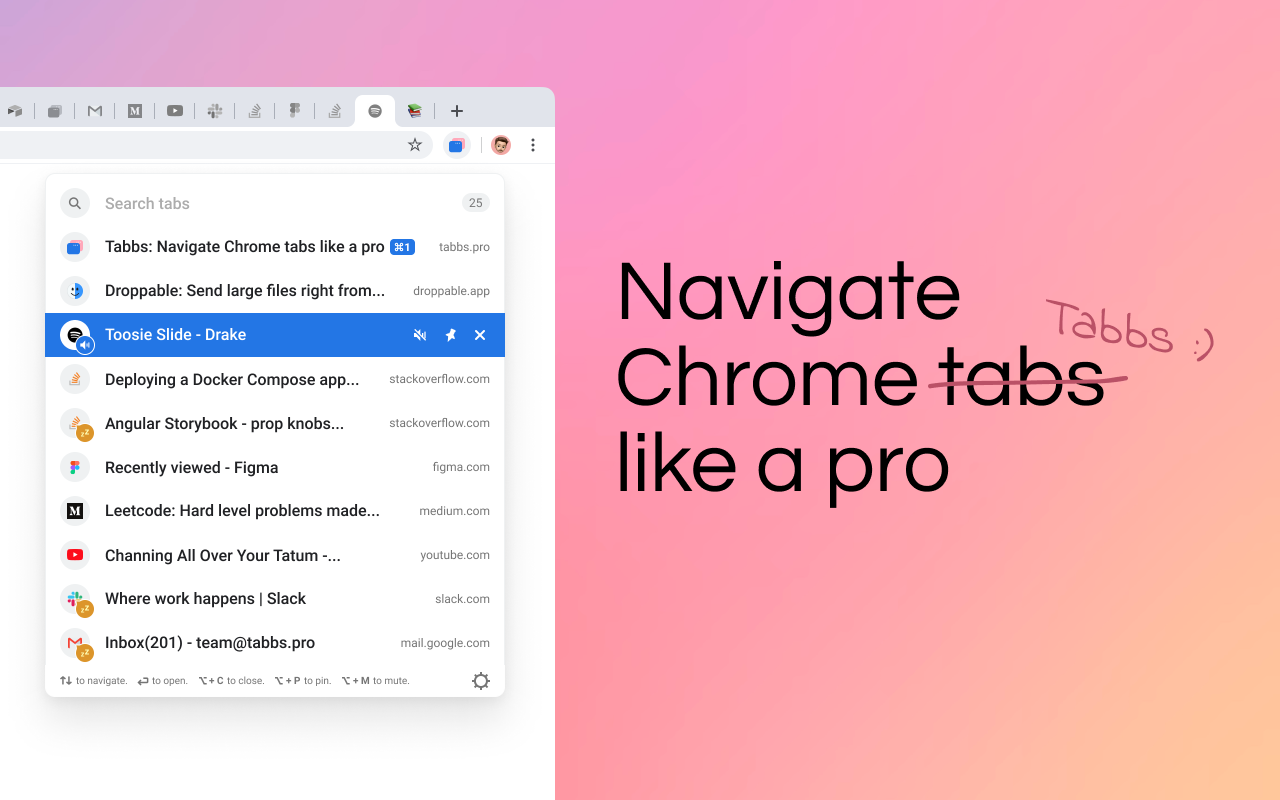Click the sleeping Stack Overflow icon on Angular row
Image resolution: width=1280 pixels, height=800 pixels.
pos(75,423)
